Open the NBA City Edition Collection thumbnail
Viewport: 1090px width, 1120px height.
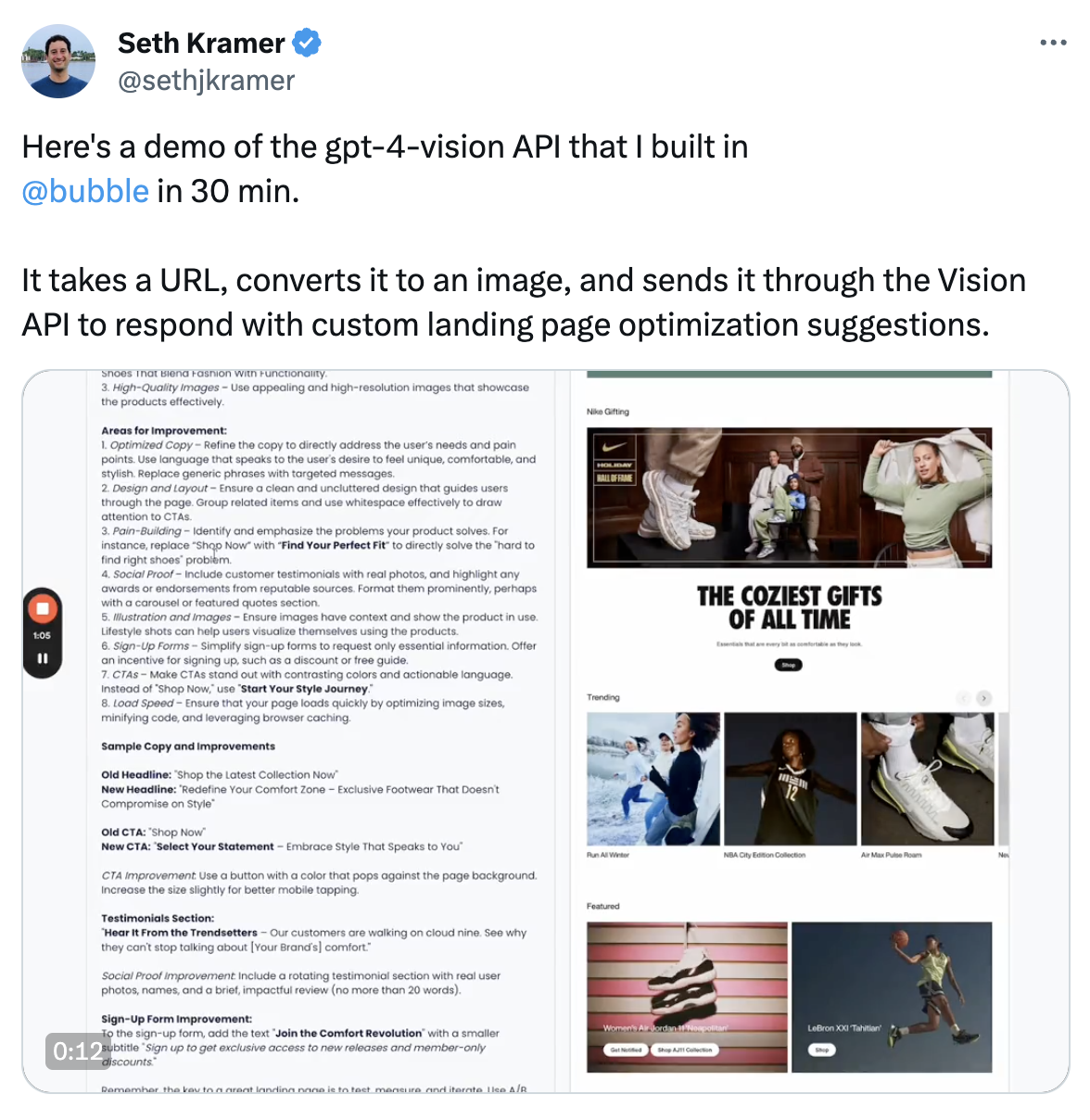tap(791, 779)
